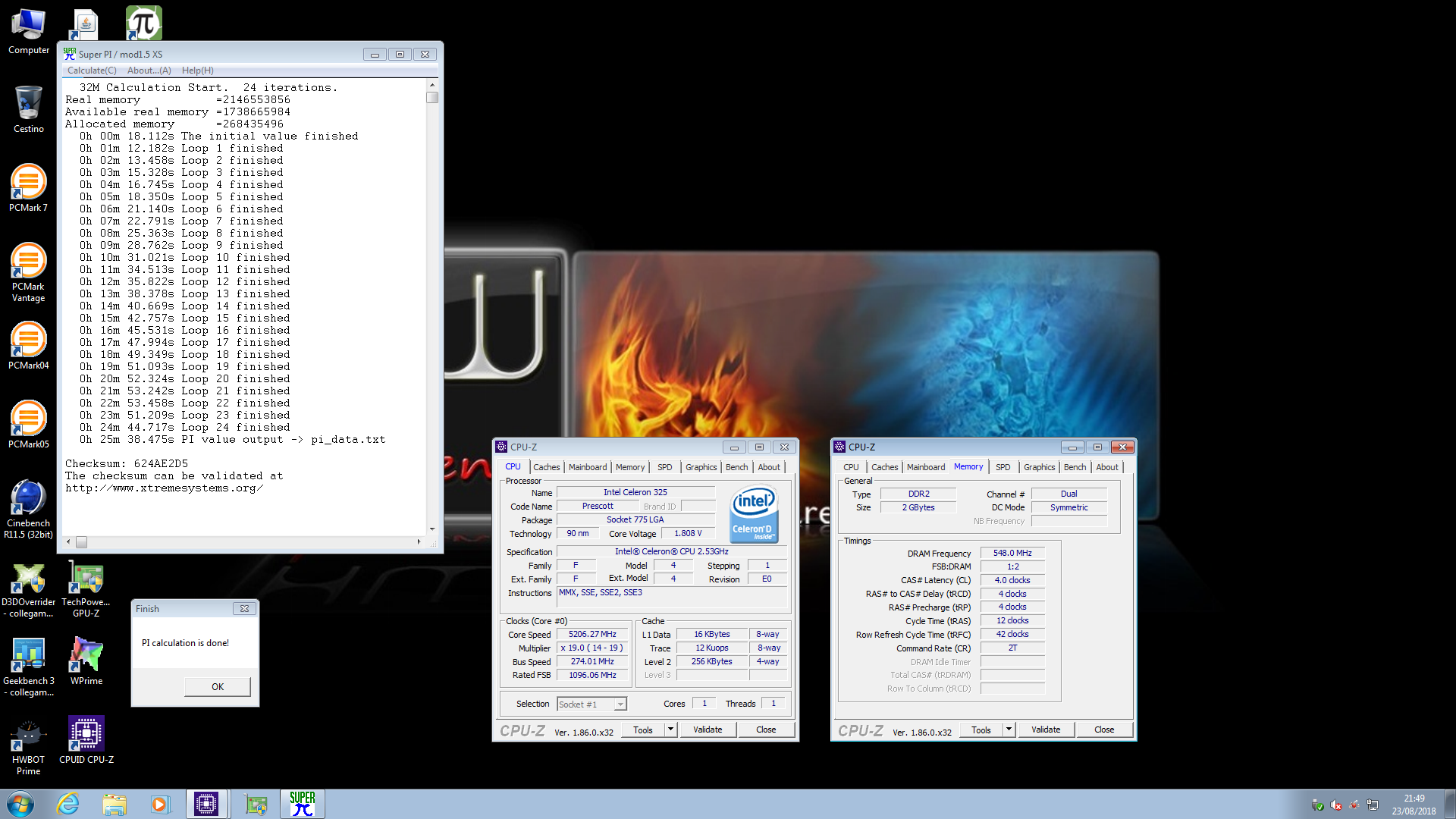Select the PCMark Vantage desktop shortcut
Screen dimensions: 1456x819
click(x=29, y=272)
